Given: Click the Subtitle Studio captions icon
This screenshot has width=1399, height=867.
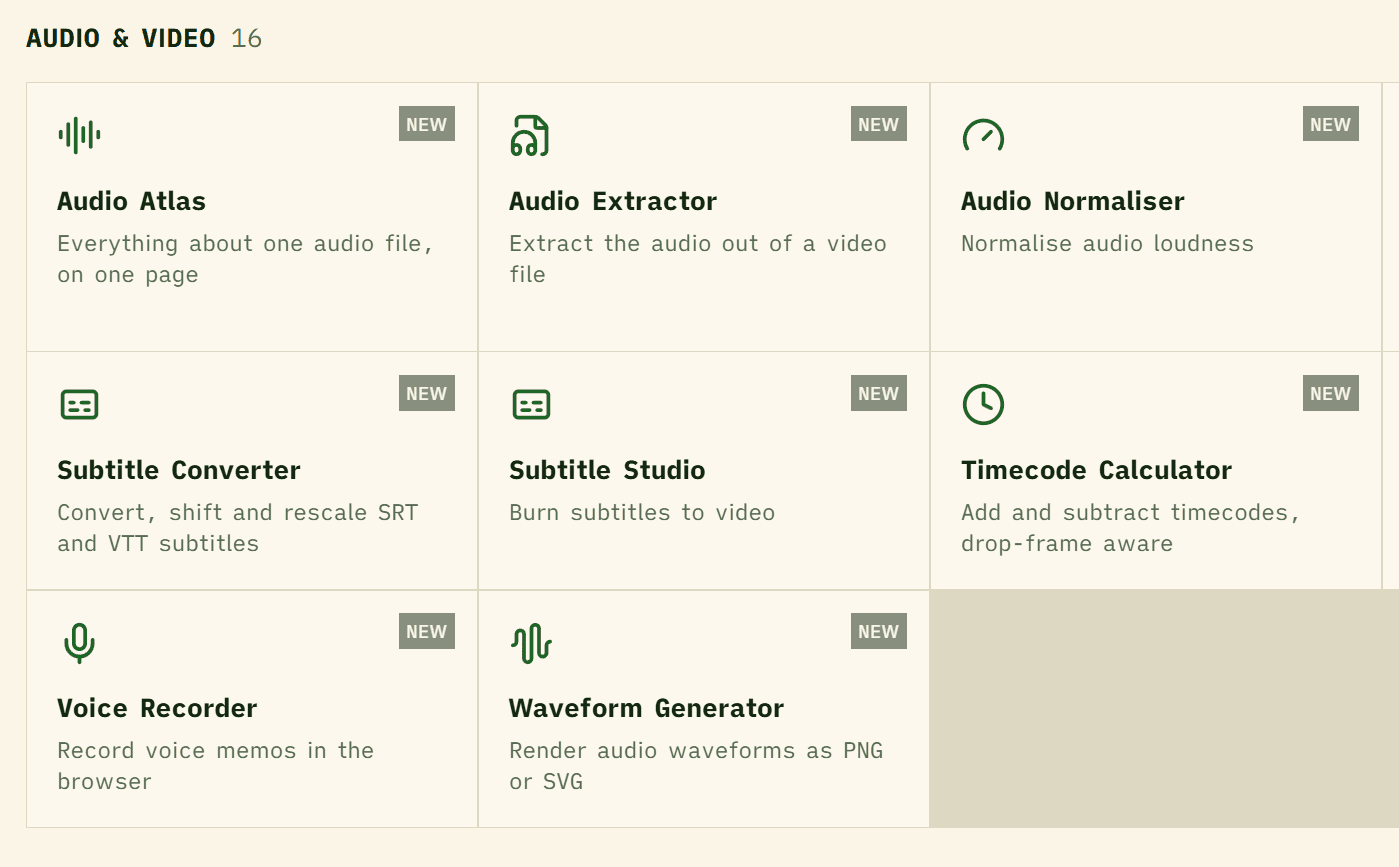Looking at the screenshot, I should [x=531, y=404].
